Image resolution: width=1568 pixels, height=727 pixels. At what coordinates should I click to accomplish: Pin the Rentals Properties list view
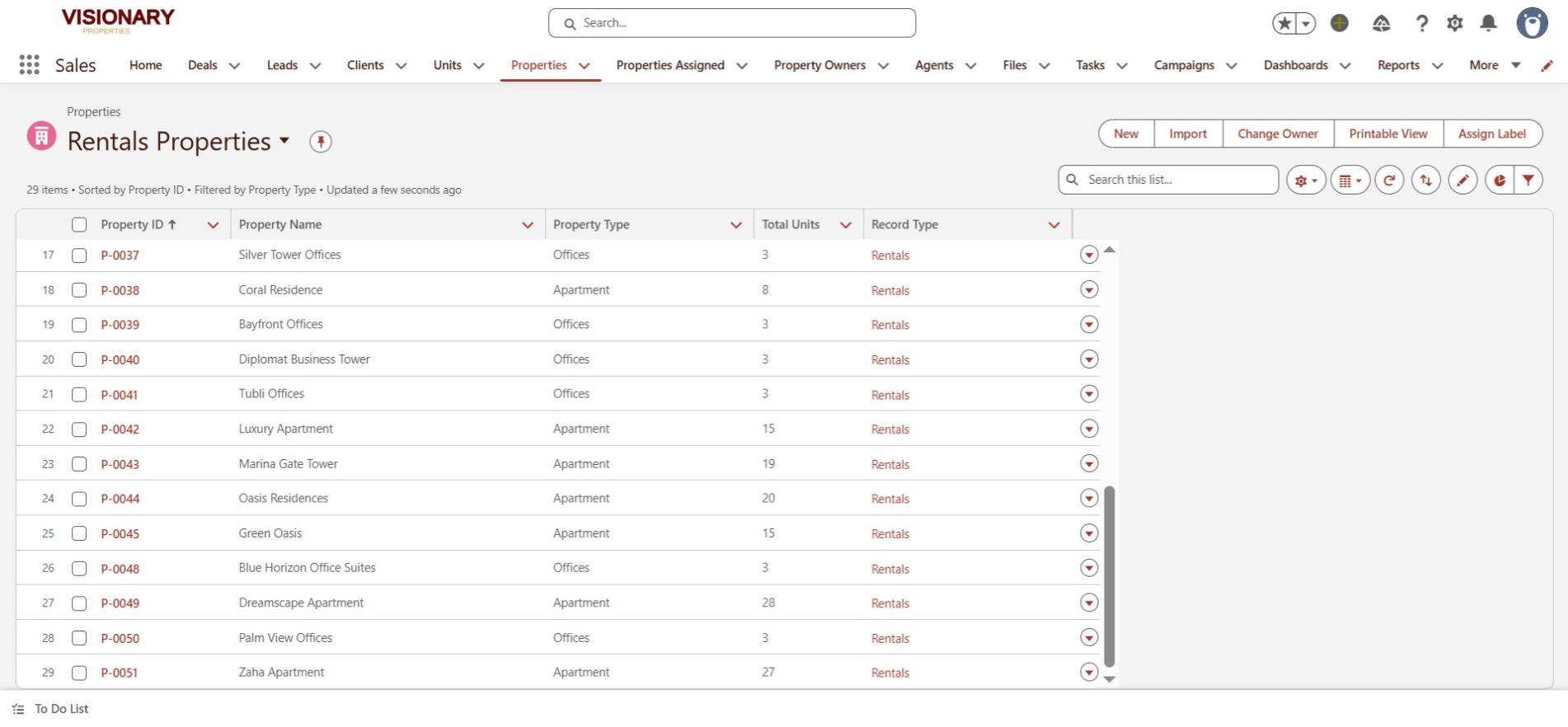[321, 142]
